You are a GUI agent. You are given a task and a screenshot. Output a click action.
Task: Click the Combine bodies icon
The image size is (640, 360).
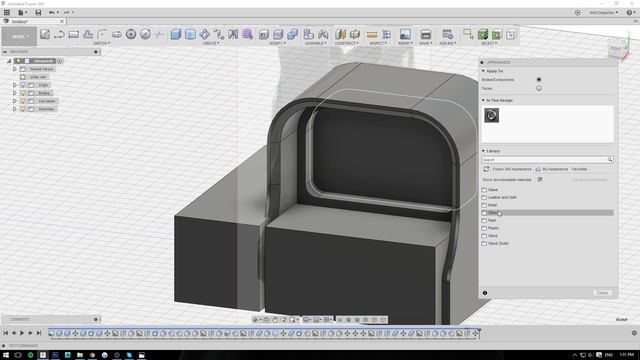coord(293,34)
